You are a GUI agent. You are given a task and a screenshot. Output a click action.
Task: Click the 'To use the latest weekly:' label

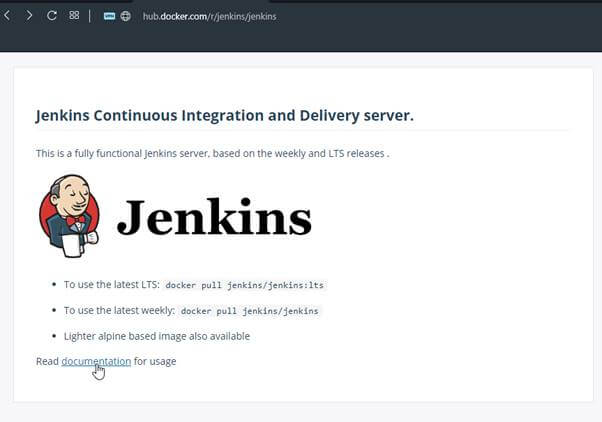119,310
